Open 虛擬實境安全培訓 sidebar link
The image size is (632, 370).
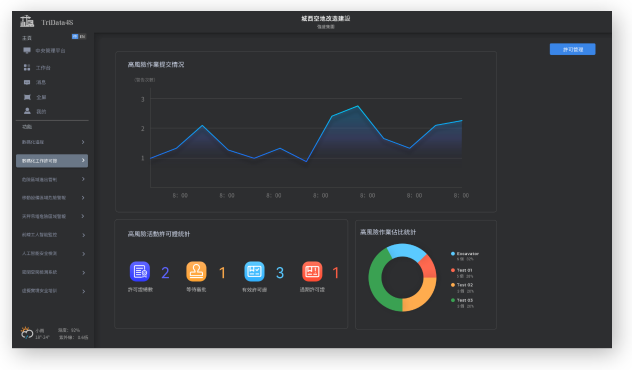click(x=40, y=291)
